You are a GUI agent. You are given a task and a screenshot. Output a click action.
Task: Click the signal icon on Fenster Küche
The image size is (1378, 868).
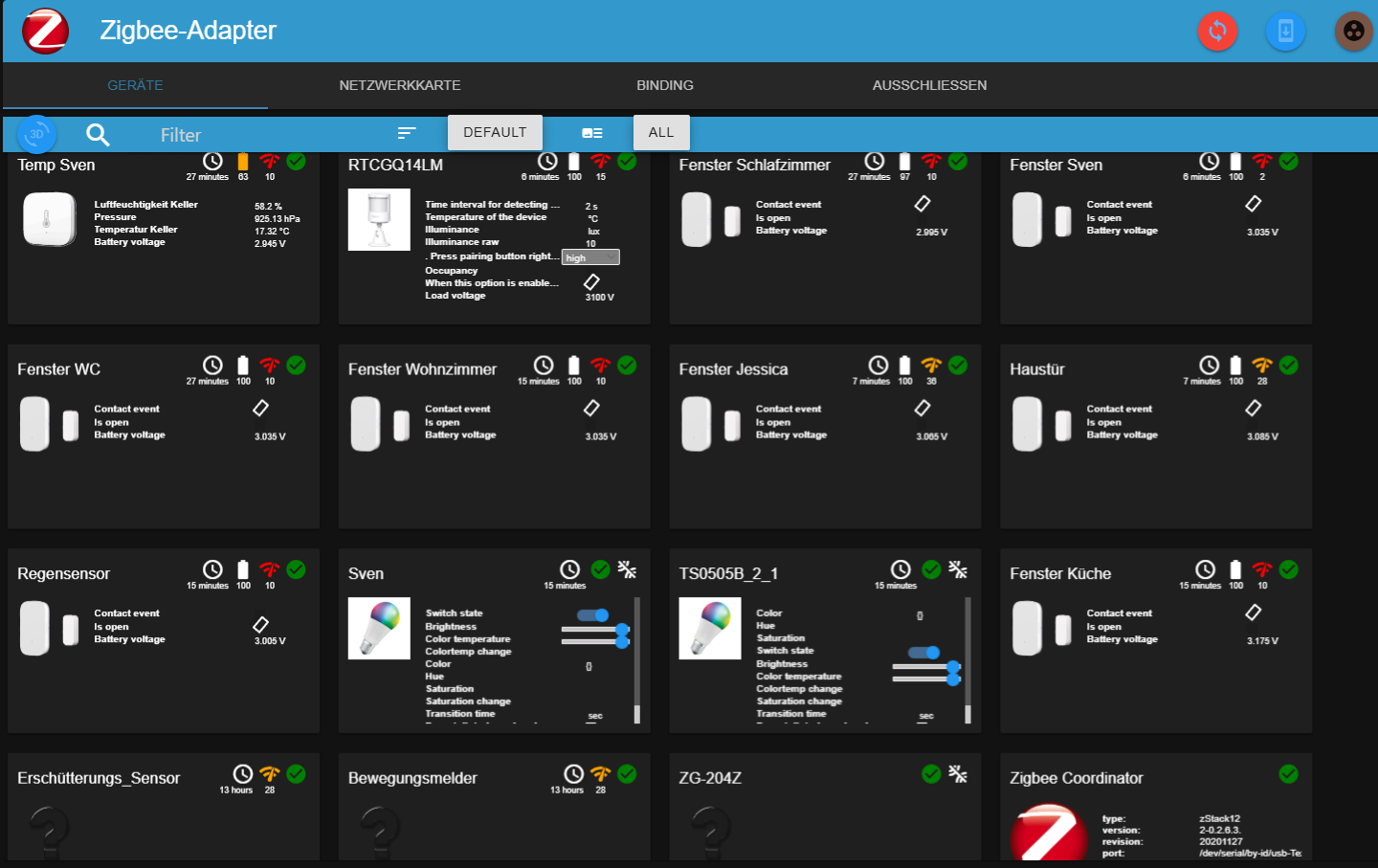click(x=1262, y=569)
